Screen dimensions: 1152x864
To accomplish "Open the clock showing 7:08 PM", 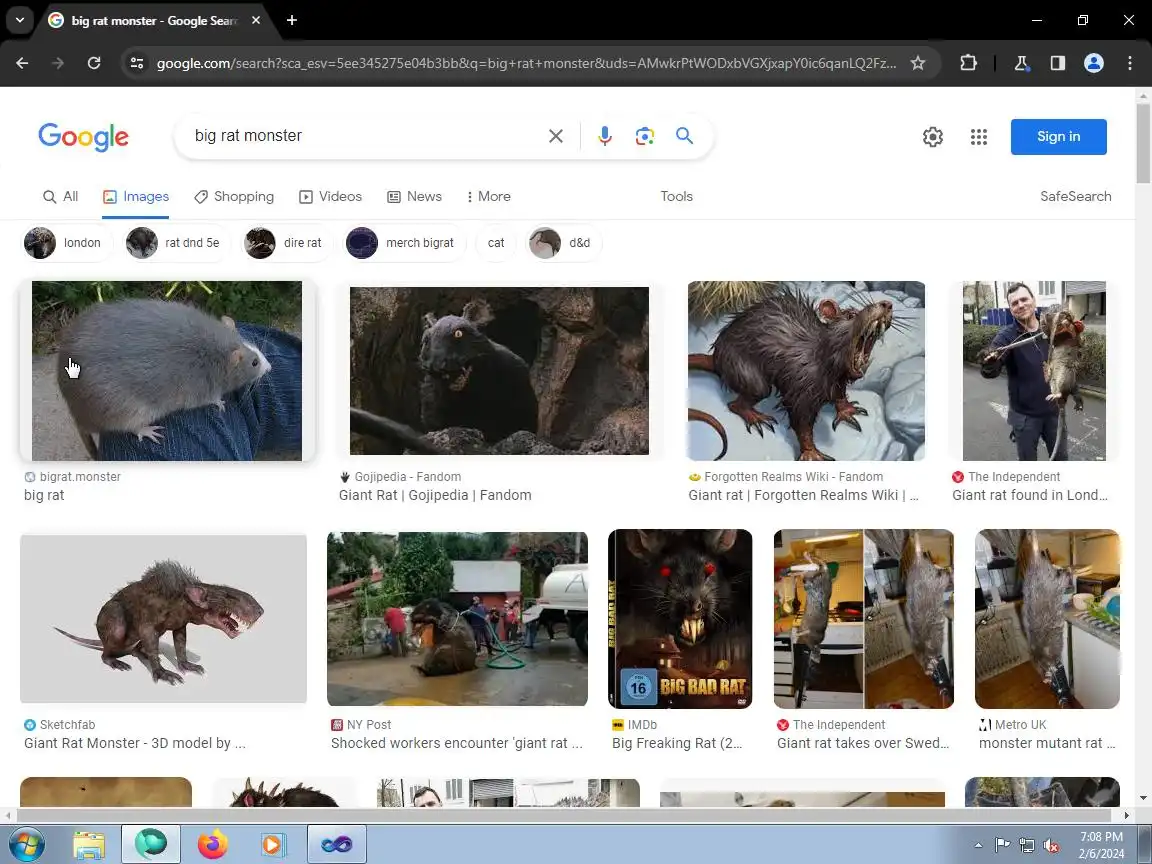I will coord(1102,845).
